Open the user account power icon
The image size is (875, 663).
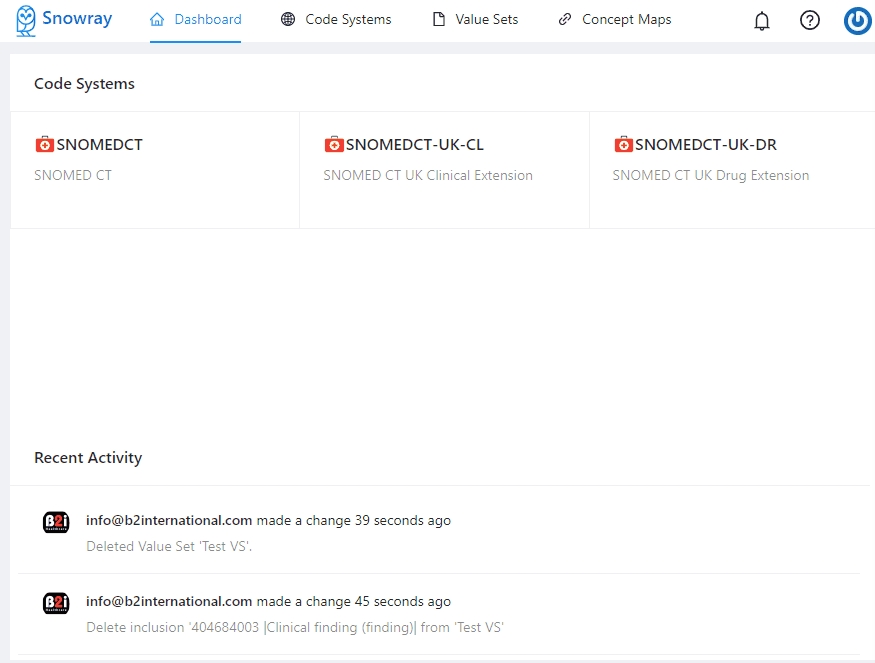click(x=857, y=20)
